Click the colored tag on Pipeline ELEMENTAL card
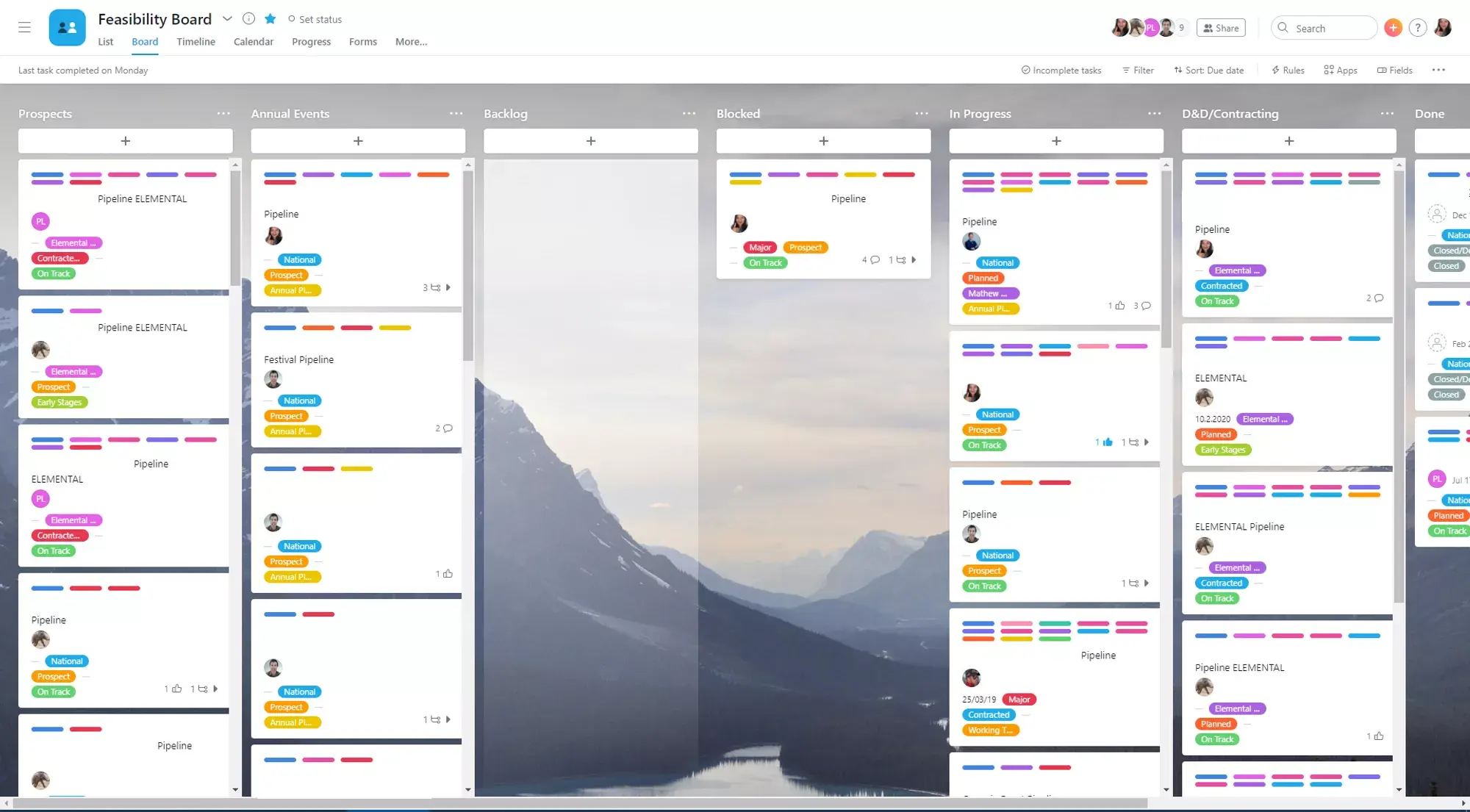 [x=73, y=243]
